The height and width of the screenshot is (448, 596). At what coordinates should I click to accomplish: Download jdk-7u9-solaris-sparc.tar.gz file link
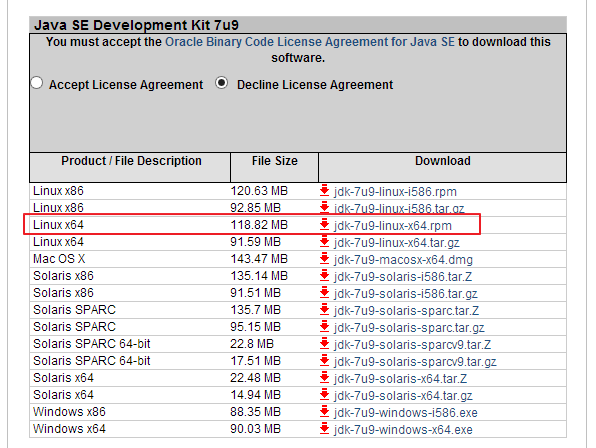pos(409,328)
